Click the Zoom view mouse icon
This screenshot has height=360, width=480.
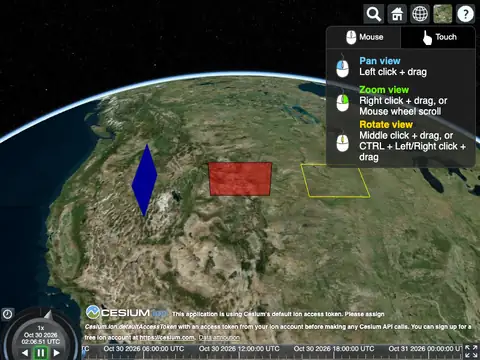point(342,100)
